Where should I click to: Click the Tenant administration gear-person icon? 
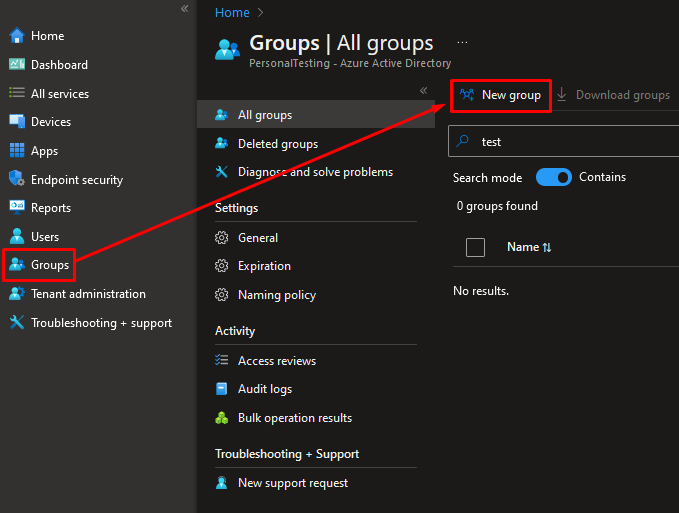[17, 294]
